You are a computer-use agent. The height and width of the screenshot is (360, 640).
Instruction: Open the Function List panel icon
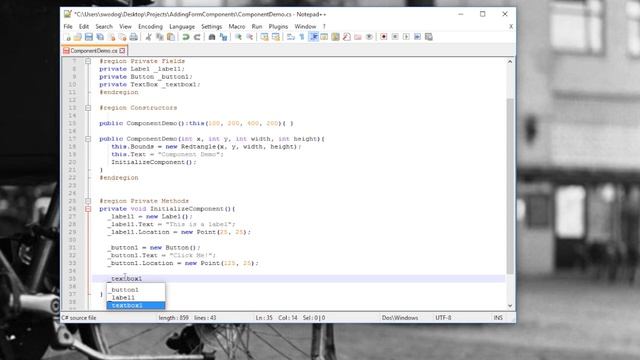pos(347,37)
